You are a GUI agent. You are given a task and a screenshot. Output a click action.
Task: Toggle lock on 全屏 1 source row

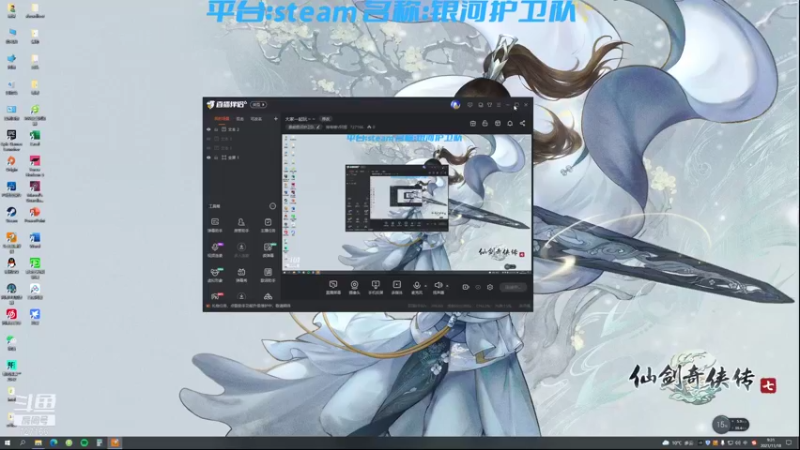tap(216, 158)
